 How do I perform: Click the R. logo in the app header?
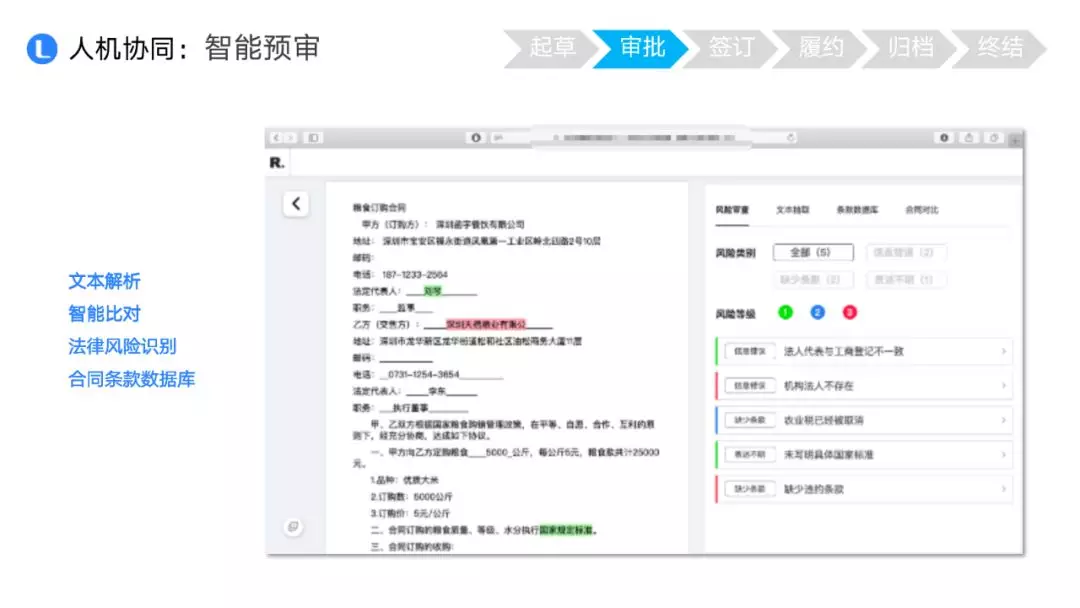tap(277, 163)
